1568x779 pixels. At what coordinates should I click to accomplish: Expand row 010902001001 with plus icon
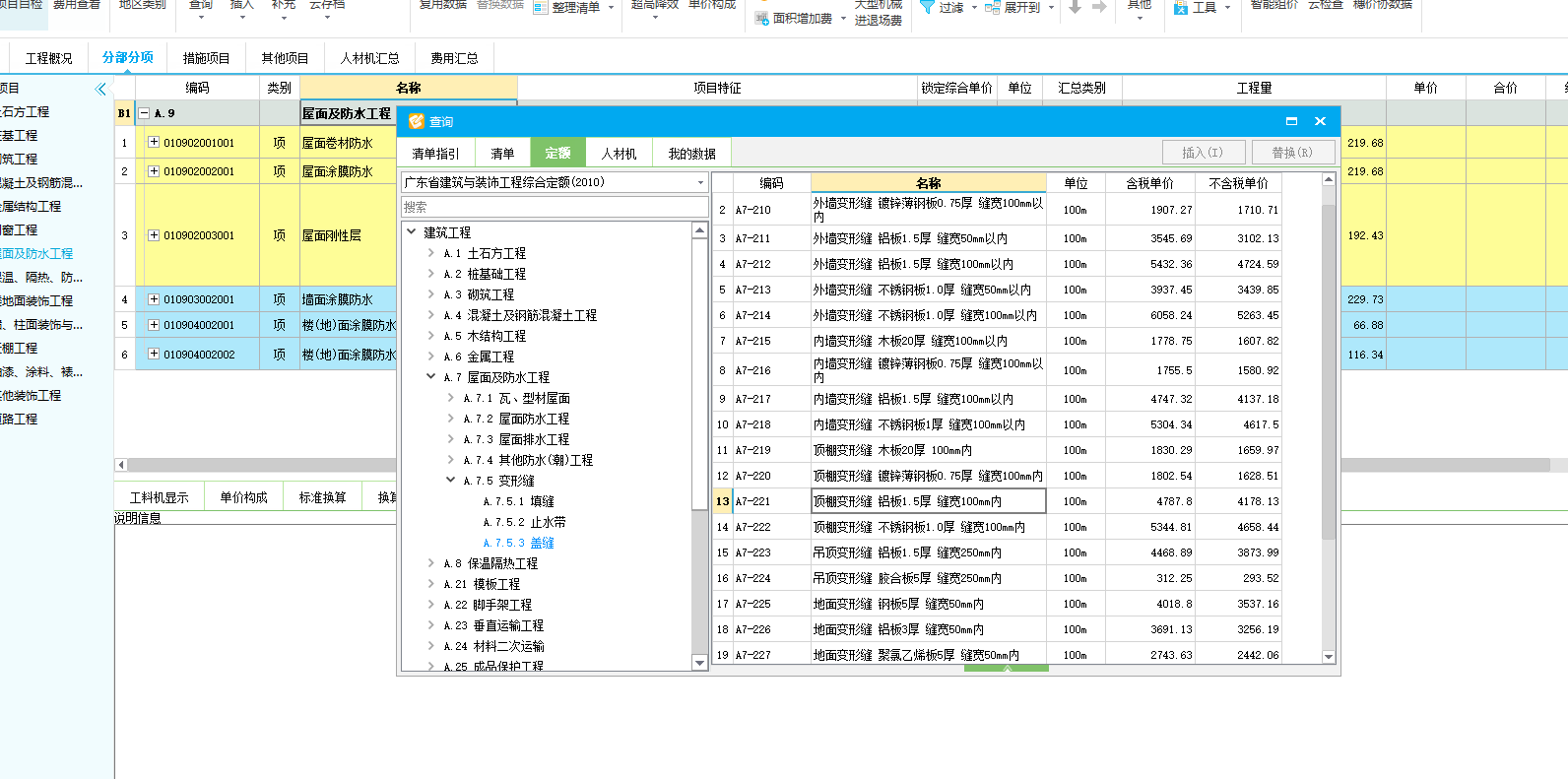tap(154, 142)
